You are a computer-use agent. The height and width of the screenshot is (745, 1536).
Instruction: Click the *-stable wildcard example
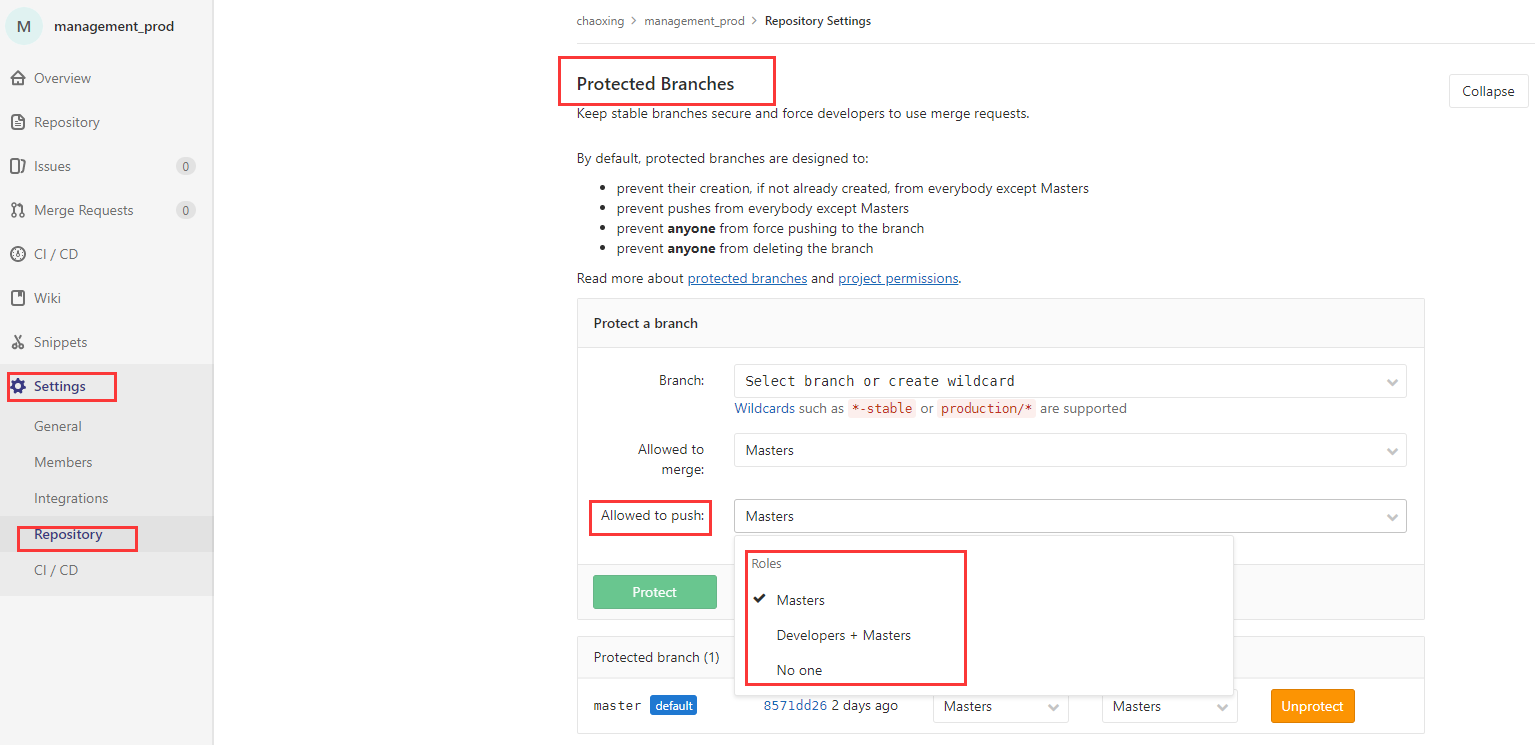coord(881,408)
